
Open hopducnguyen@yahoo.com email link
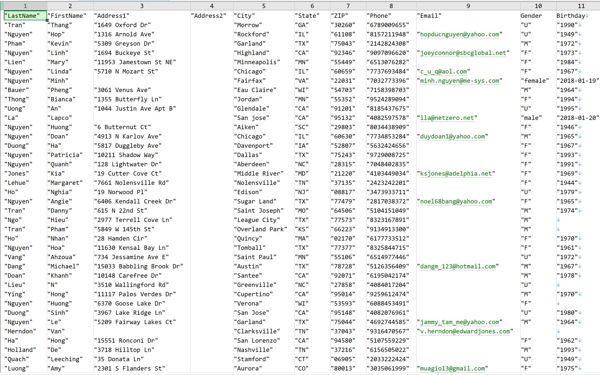tap(459, 34)
